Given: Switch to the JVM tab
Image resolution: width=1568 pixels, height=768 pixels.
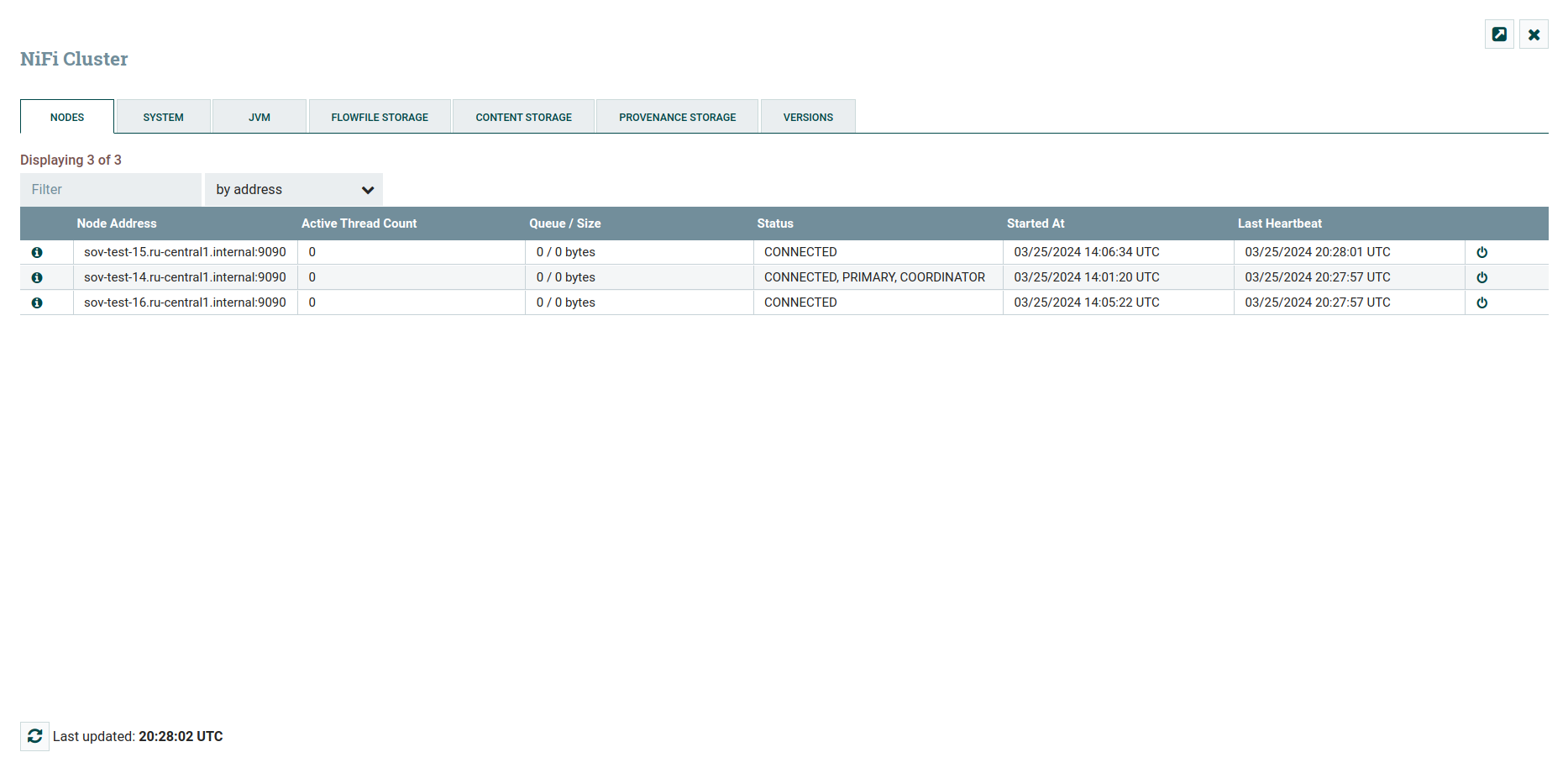Looking at the screenshot, I should 260,117.
